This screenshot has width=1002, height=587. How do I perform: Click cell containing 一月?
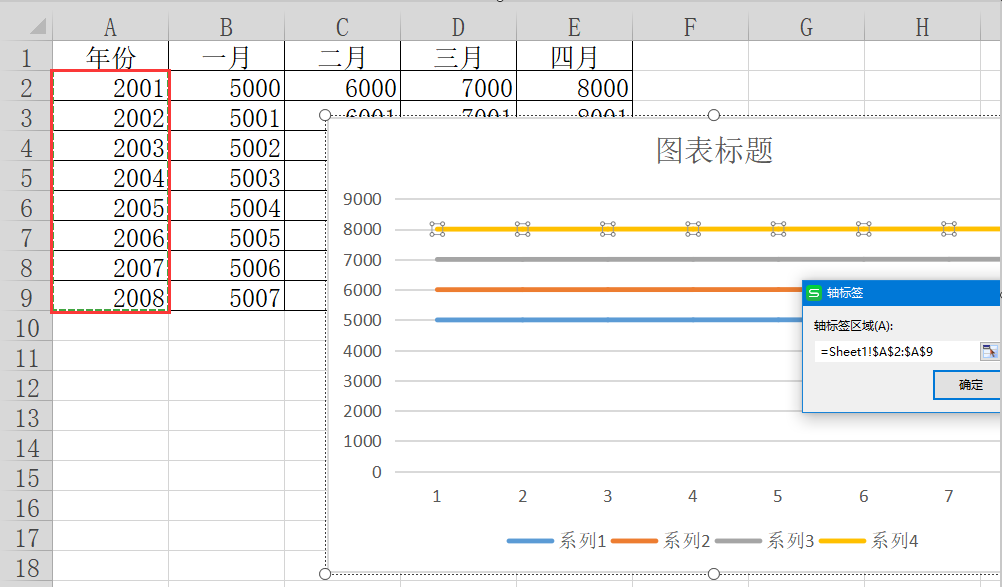pos(226,57)
